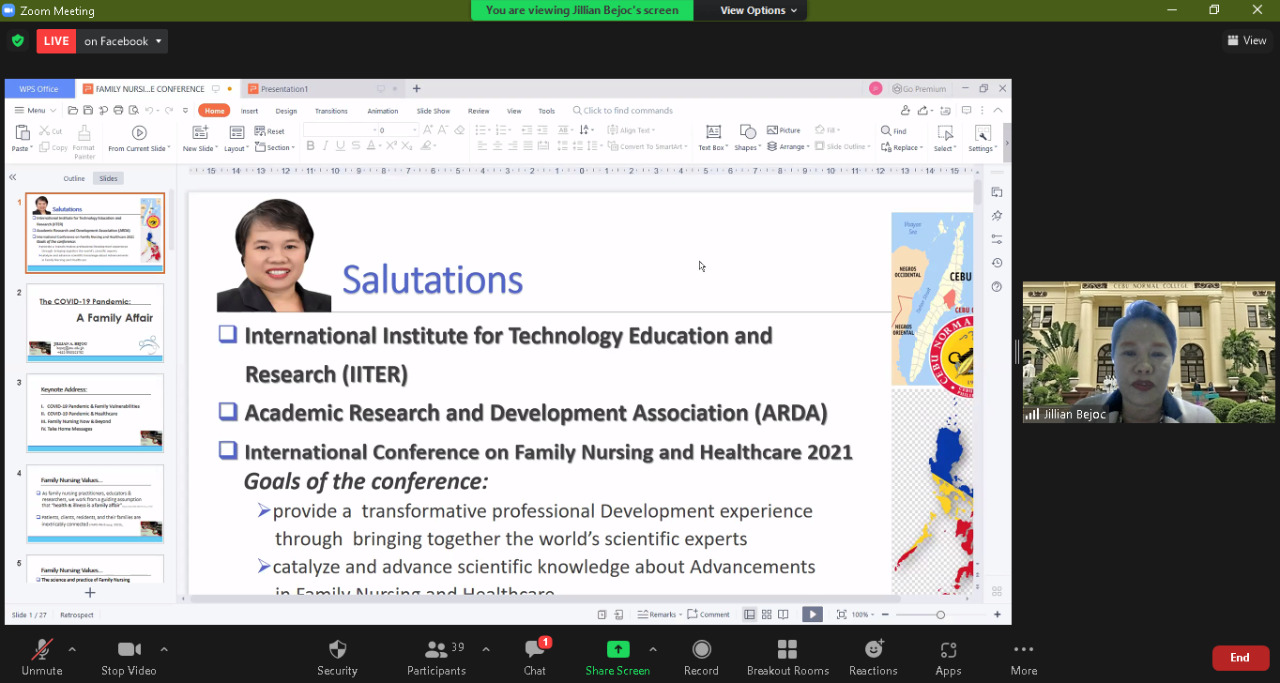The height and width of the screenshot is (683, 1280).
Task: Click the Picture insert button
Action: pyautogui.click(x=784, y=130)
